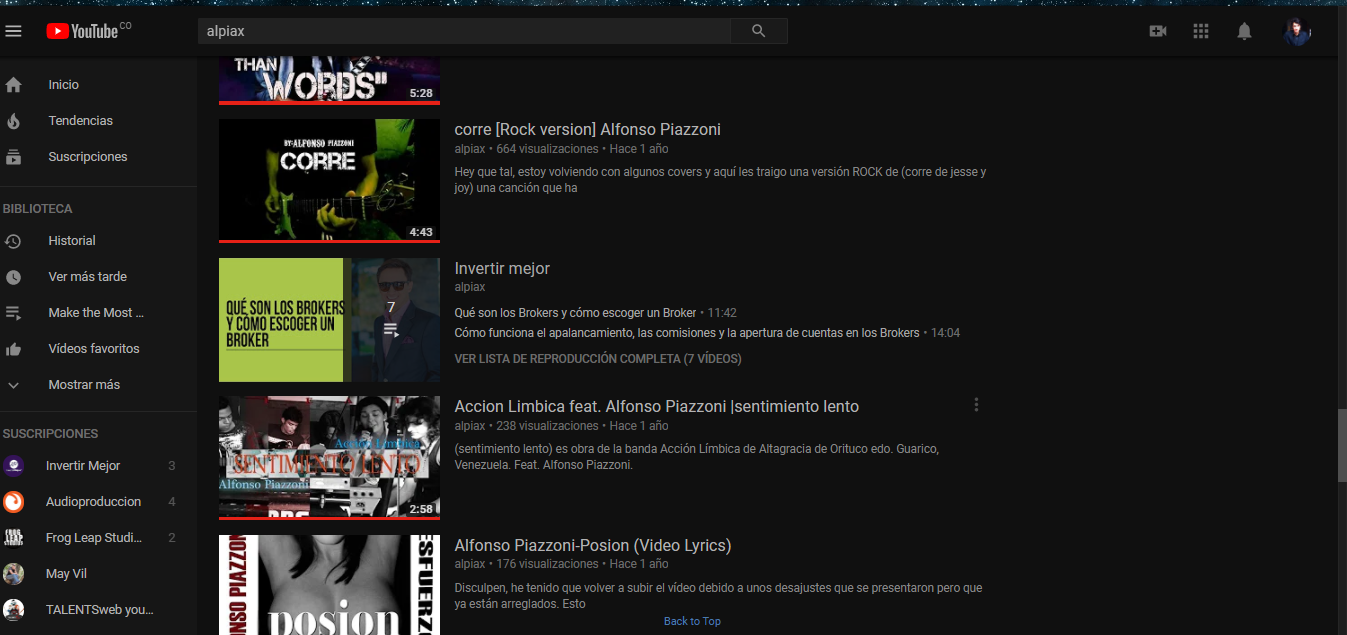
Task: Open May Vil channel avatar
Action: (x=13, y=574)
